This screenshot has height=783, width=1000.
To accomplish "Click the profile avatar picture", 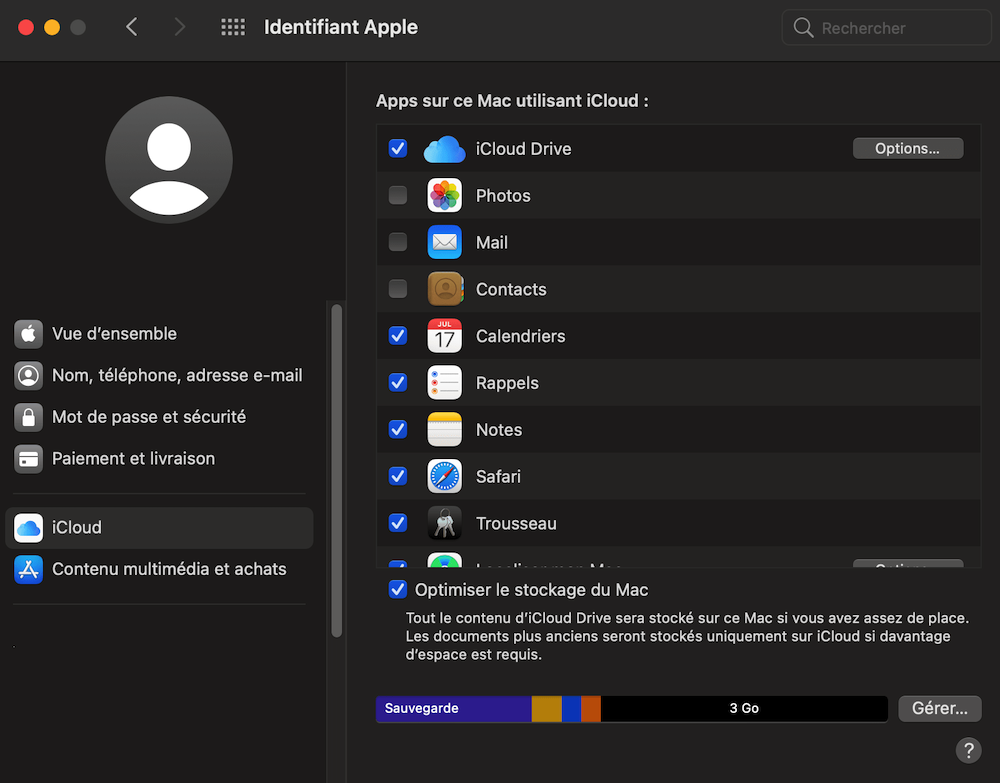I will click(x=169, y=160).
